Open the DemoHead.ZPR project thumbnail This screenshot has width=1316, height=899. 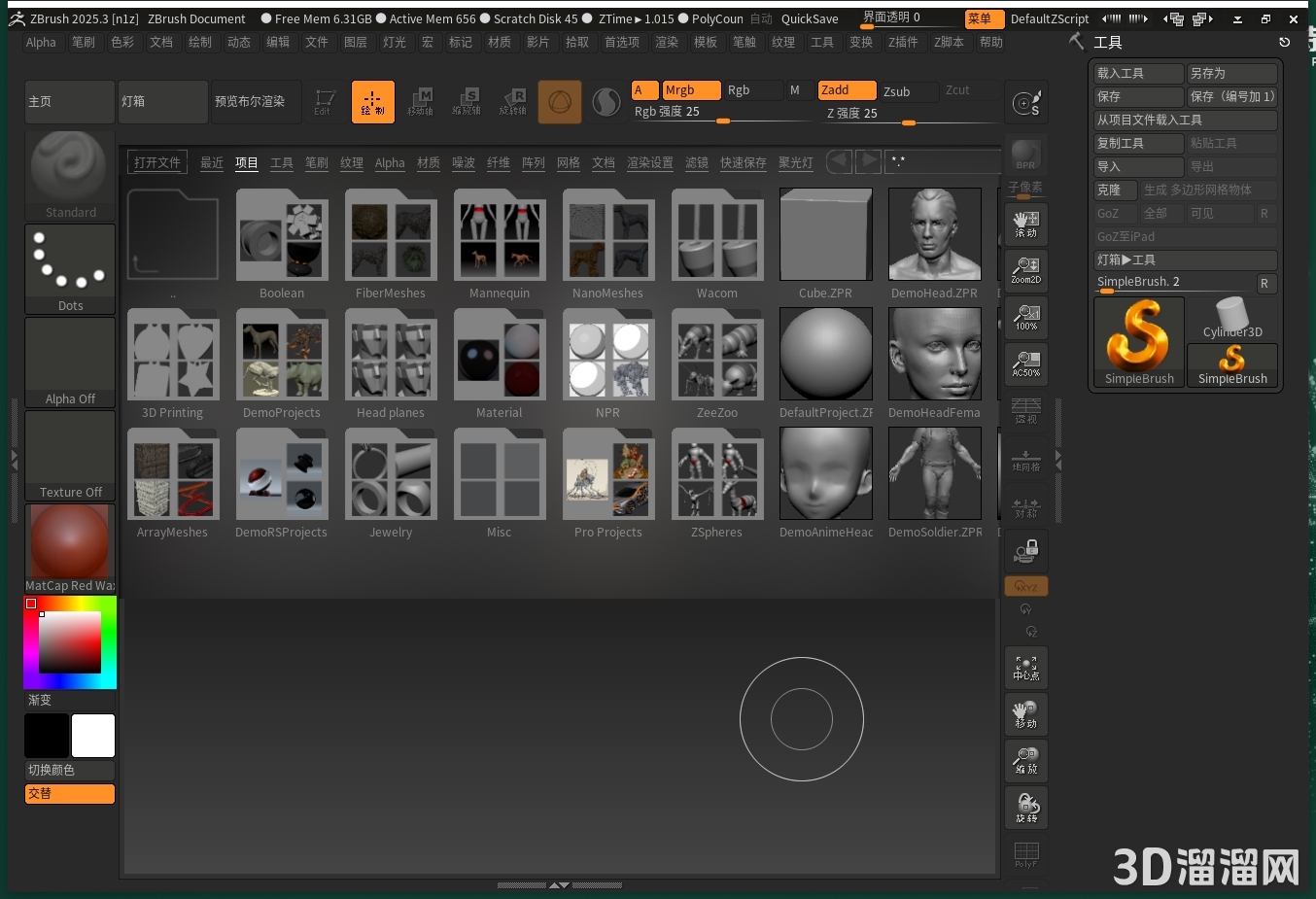pos(934,234)
